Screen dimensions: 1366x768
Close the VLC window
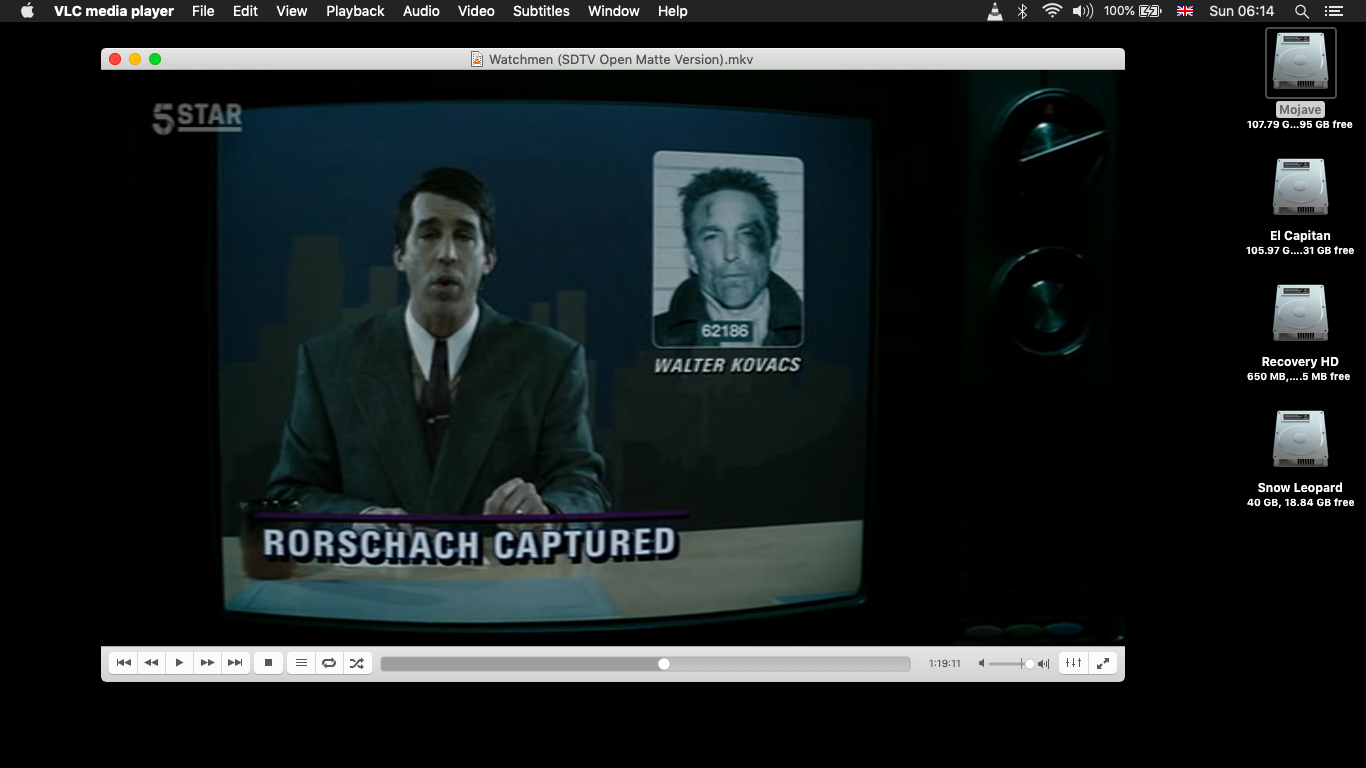(115, 59)
